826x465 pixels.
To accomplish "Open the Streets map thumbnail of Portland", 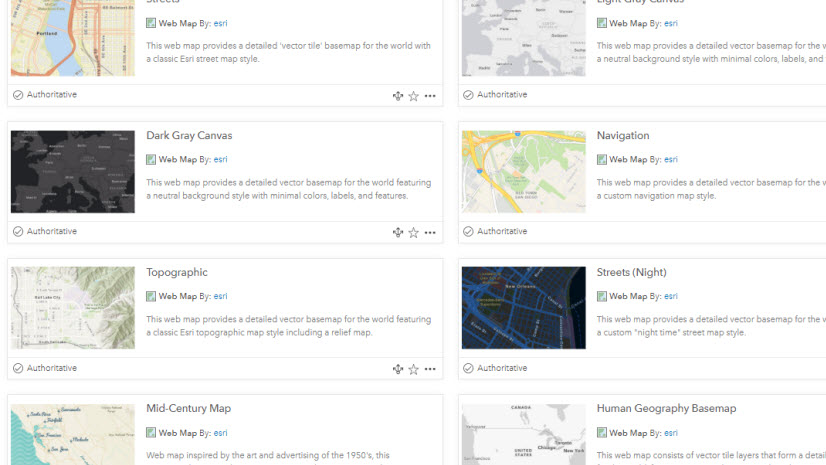I will pos(73,37).
